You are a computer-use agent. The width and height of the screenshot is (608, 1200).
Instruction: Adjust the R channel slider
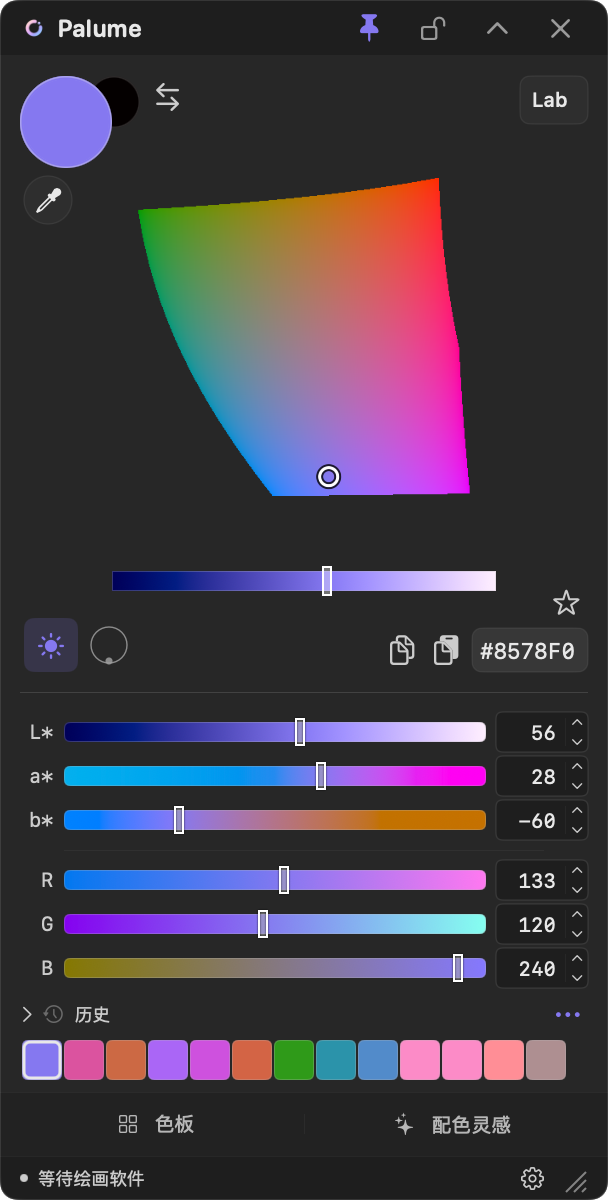click(275, 880)
